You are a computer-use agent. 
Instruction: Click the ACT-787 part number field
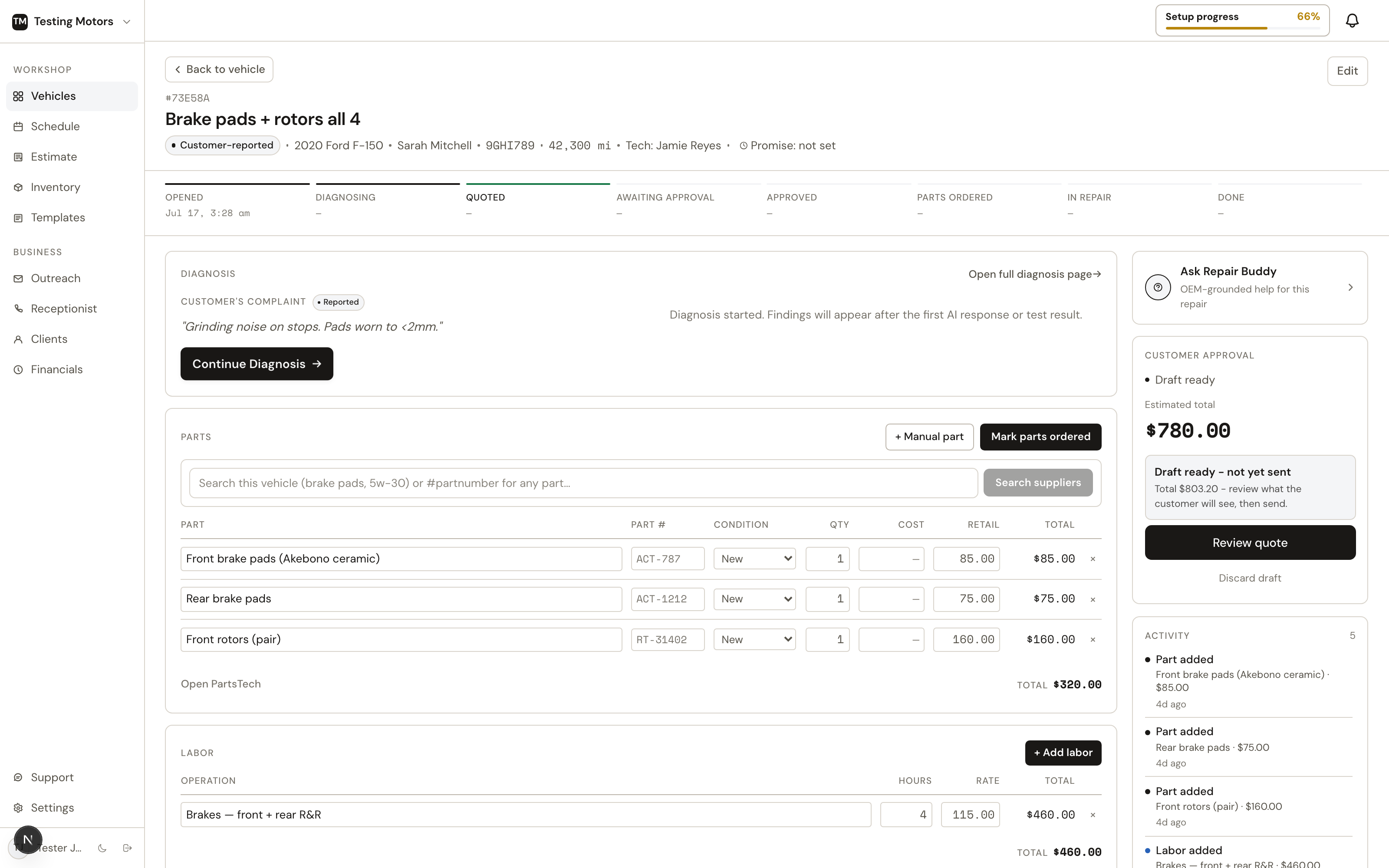point(668,559)
